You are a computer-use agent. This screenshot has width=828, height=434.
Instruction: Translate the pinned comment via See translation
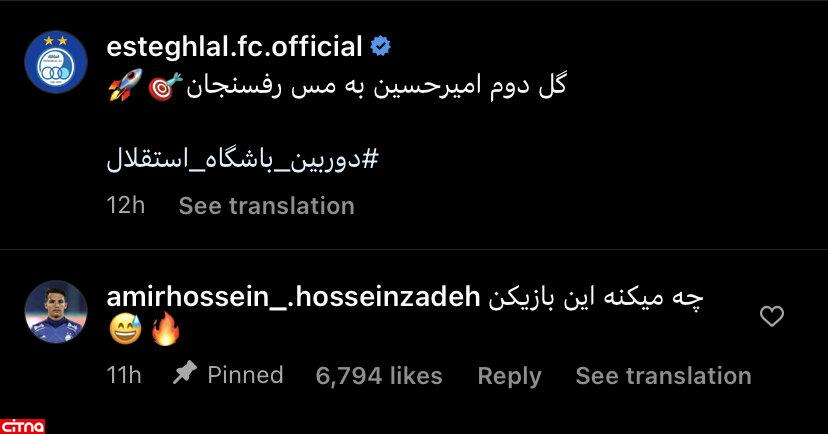pyautogui.click(x=663, y=376)
